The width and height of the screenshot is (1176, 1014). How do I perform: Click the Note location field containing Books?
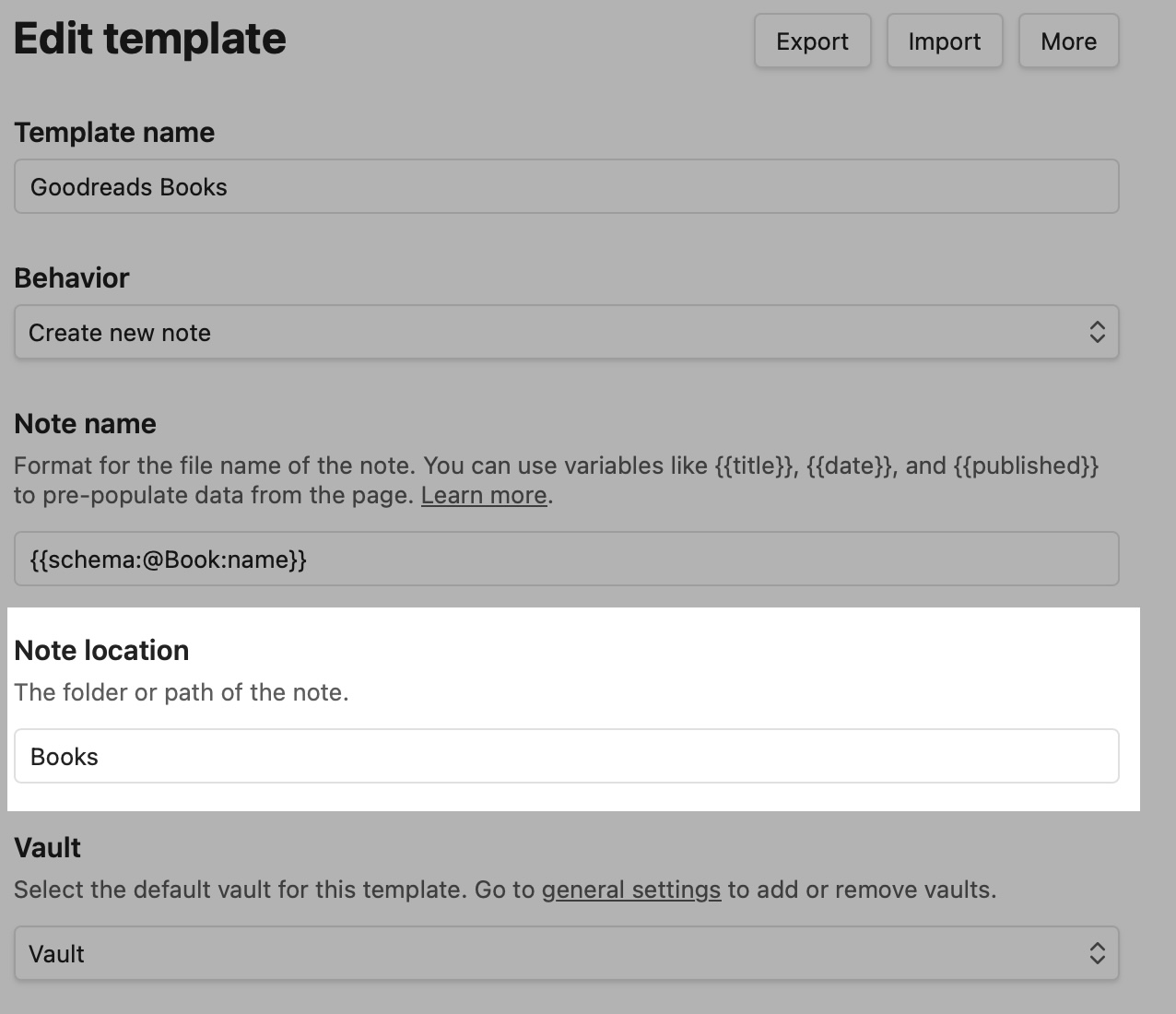coord(566,757)
